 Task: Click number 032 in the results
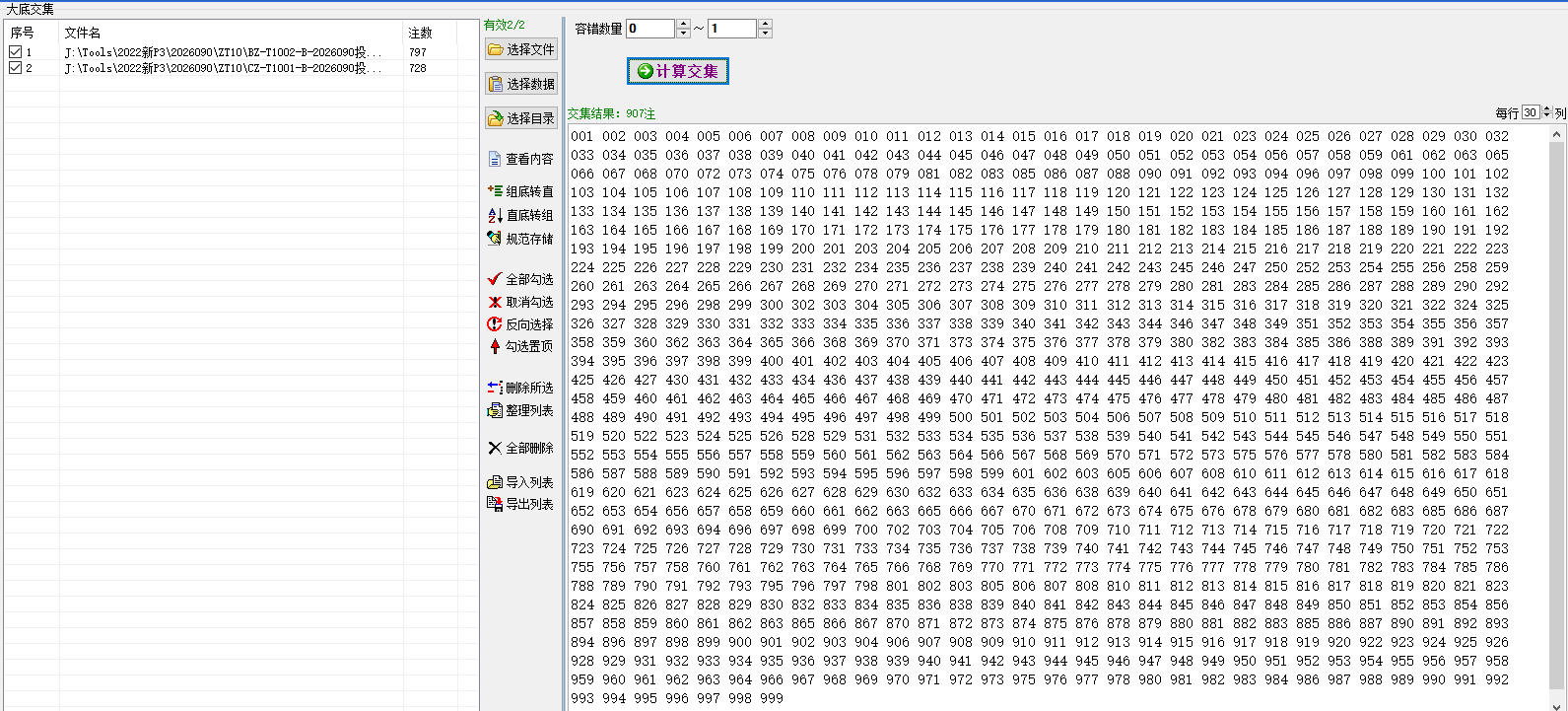(x=1497, y=136)
